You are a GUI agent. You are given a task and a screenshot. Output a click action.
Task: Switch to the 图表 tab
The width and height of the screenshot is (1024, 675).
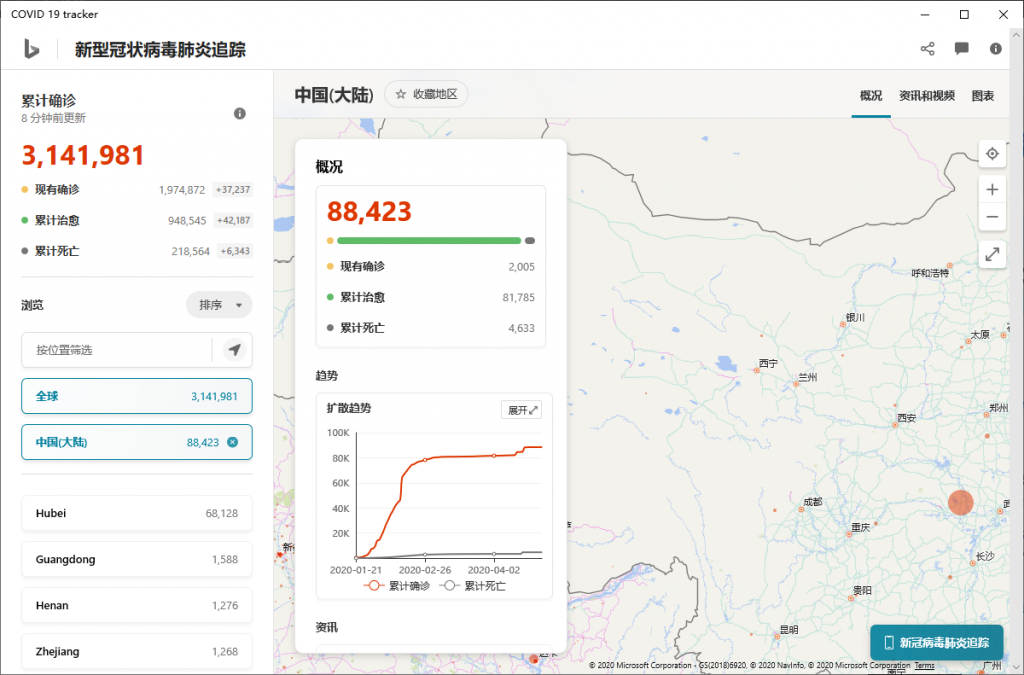[x=983, y=96]
